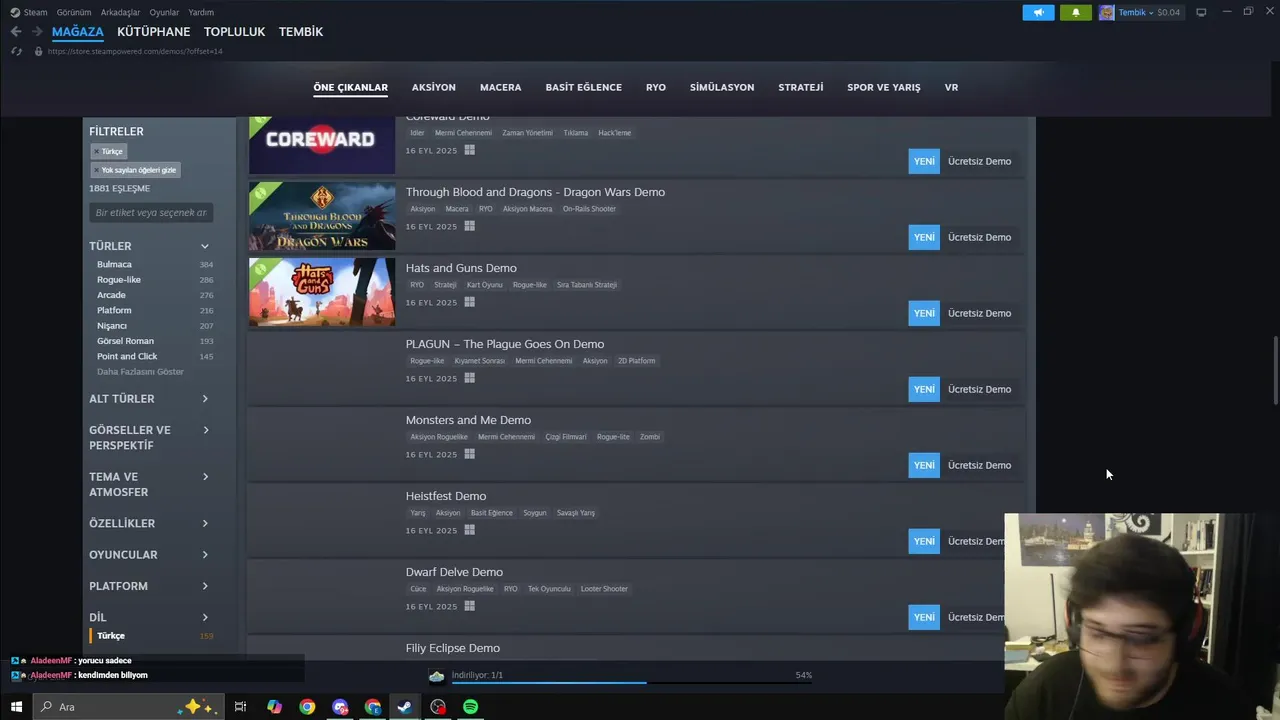Open Discord from the taskbar
The width and height of the screenshot is (1280, 720).
coord(340,707)
